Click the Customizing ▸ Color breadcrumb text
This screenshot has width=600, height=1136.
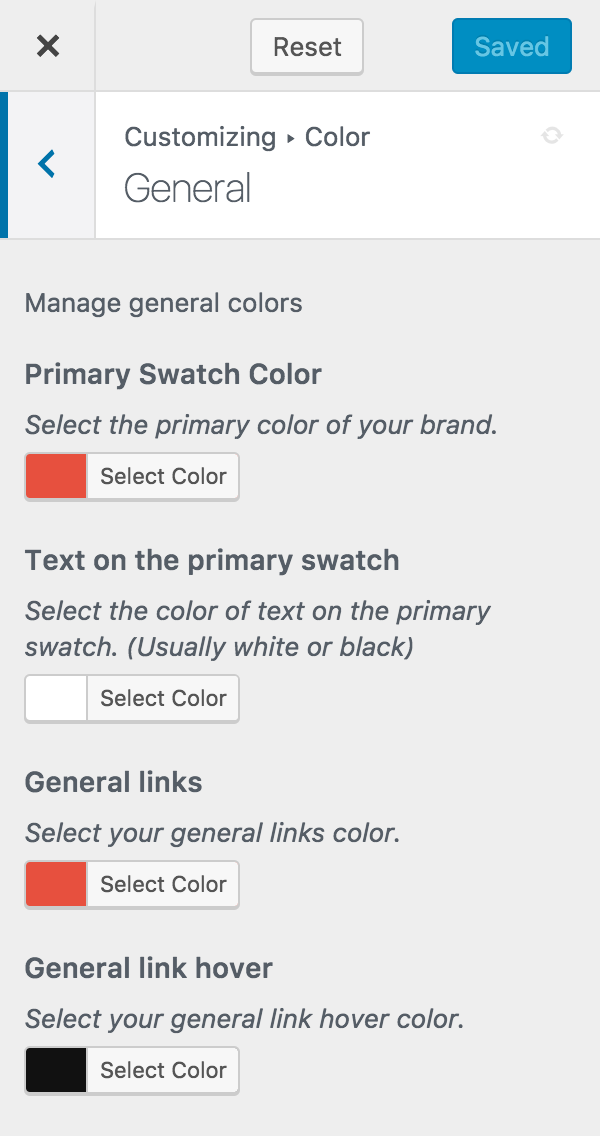tap(247, 136)
